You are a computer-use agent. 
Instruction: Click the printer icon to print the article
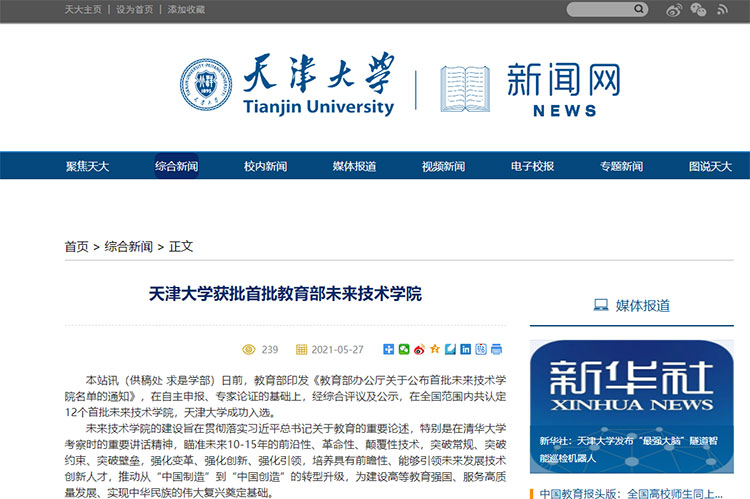(x=496, y=349)
